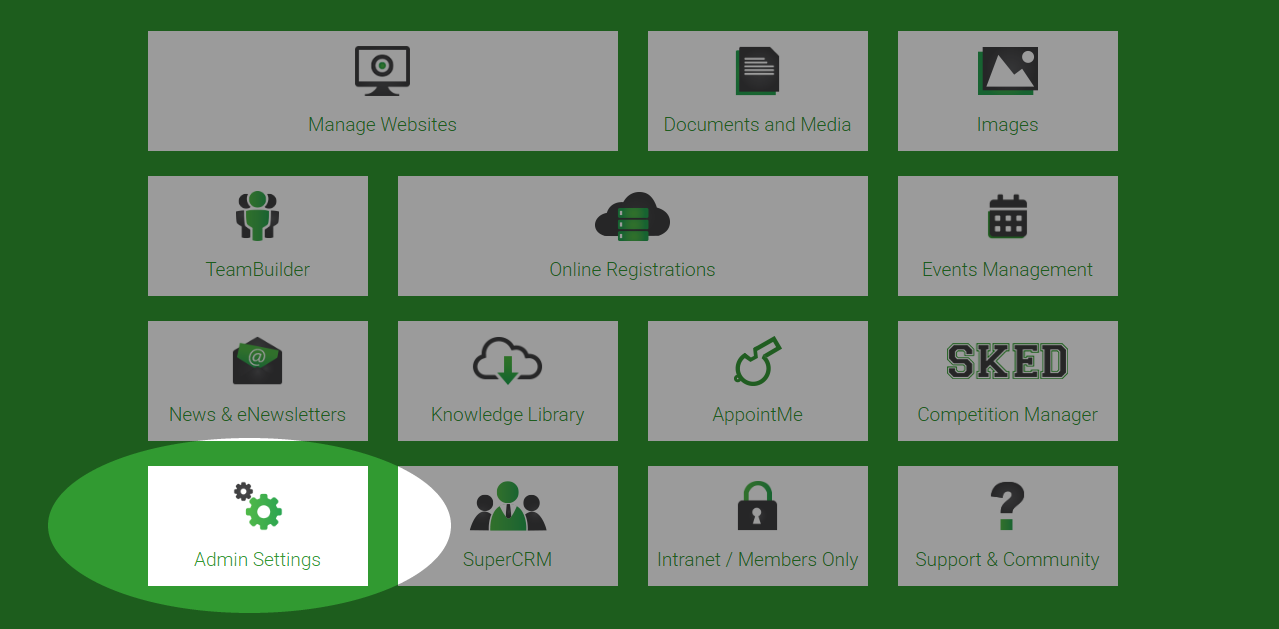The height and width of the screenshot is (629, 1279).
Task: Open the Admin Settings text label
Action: coord(257,560)
